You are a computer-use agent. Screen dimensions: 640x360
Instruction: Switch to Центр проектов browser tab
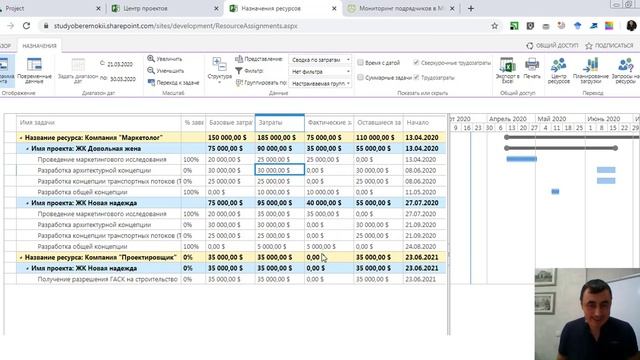click(x=165, y=8)
